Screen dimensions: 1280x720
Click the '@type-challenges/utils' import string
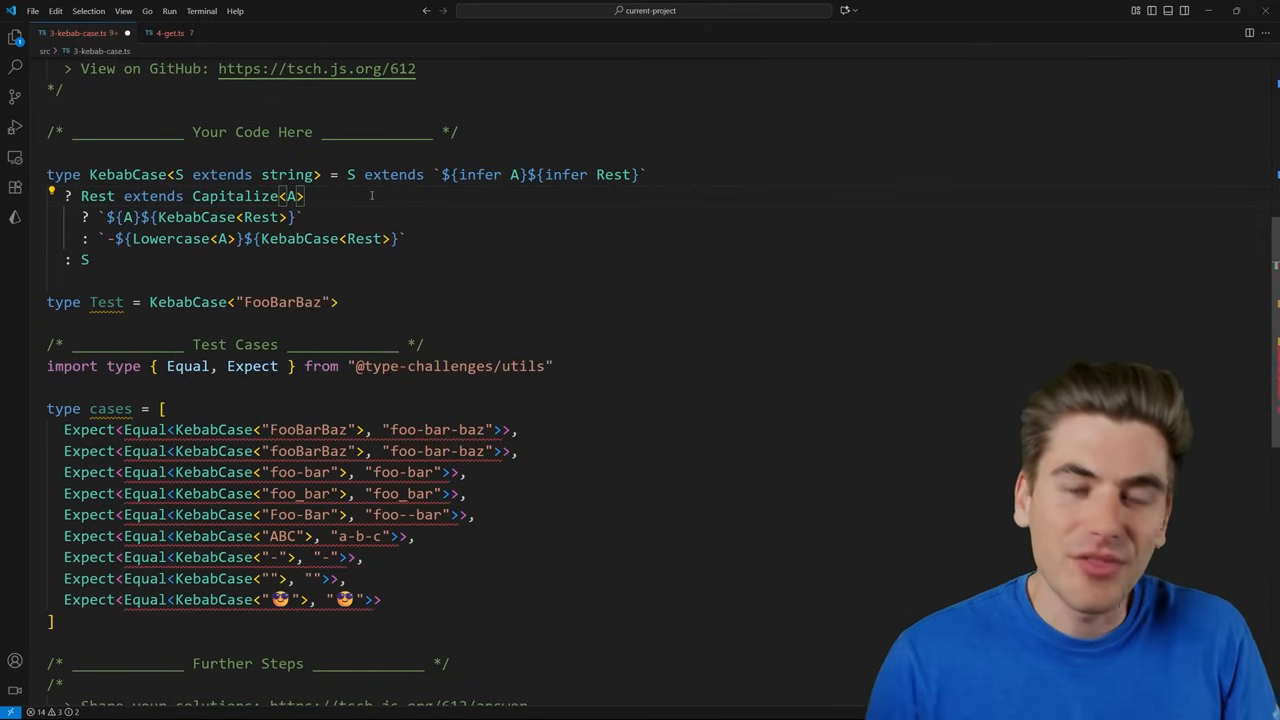450,366
